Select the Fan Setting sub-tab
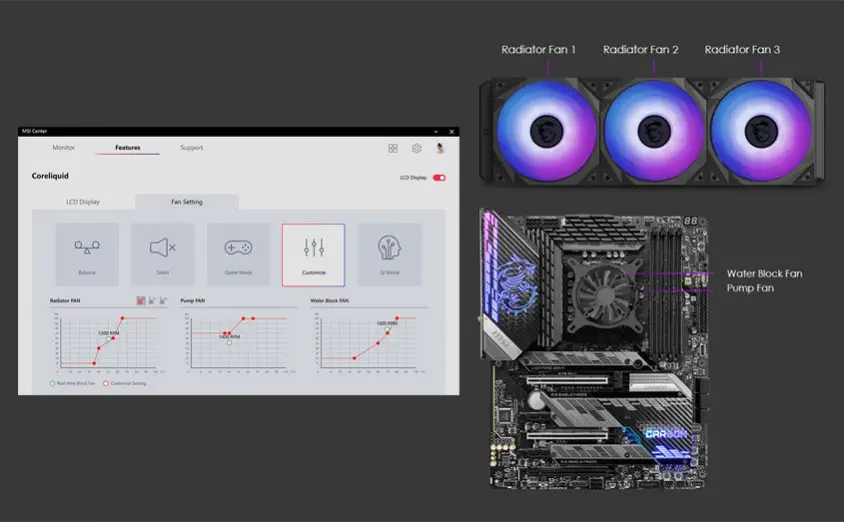This screenshot has height=522, width=844. [187, 202]
